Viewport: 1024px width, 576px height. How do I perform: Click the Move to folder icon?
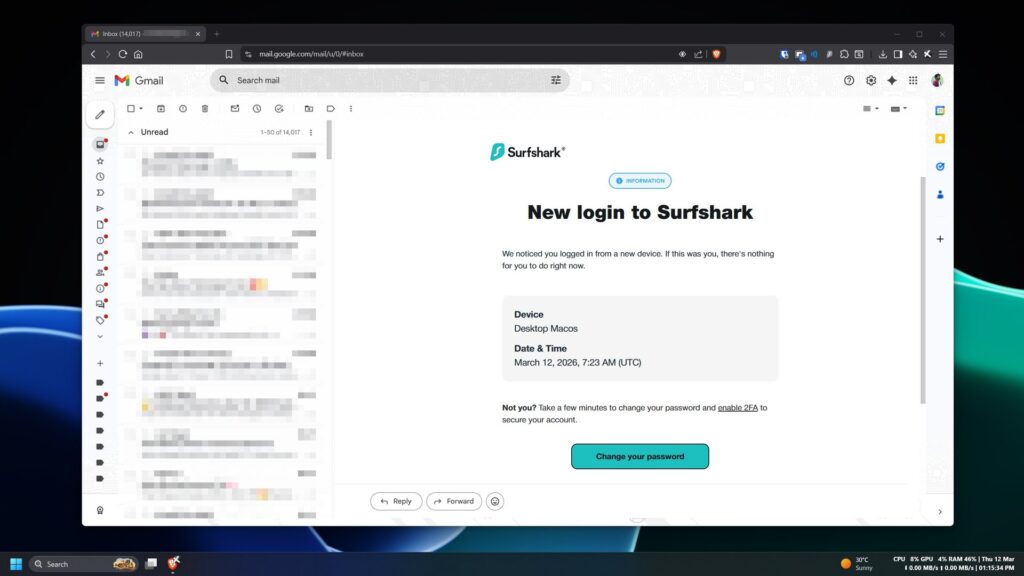(309, 108)
